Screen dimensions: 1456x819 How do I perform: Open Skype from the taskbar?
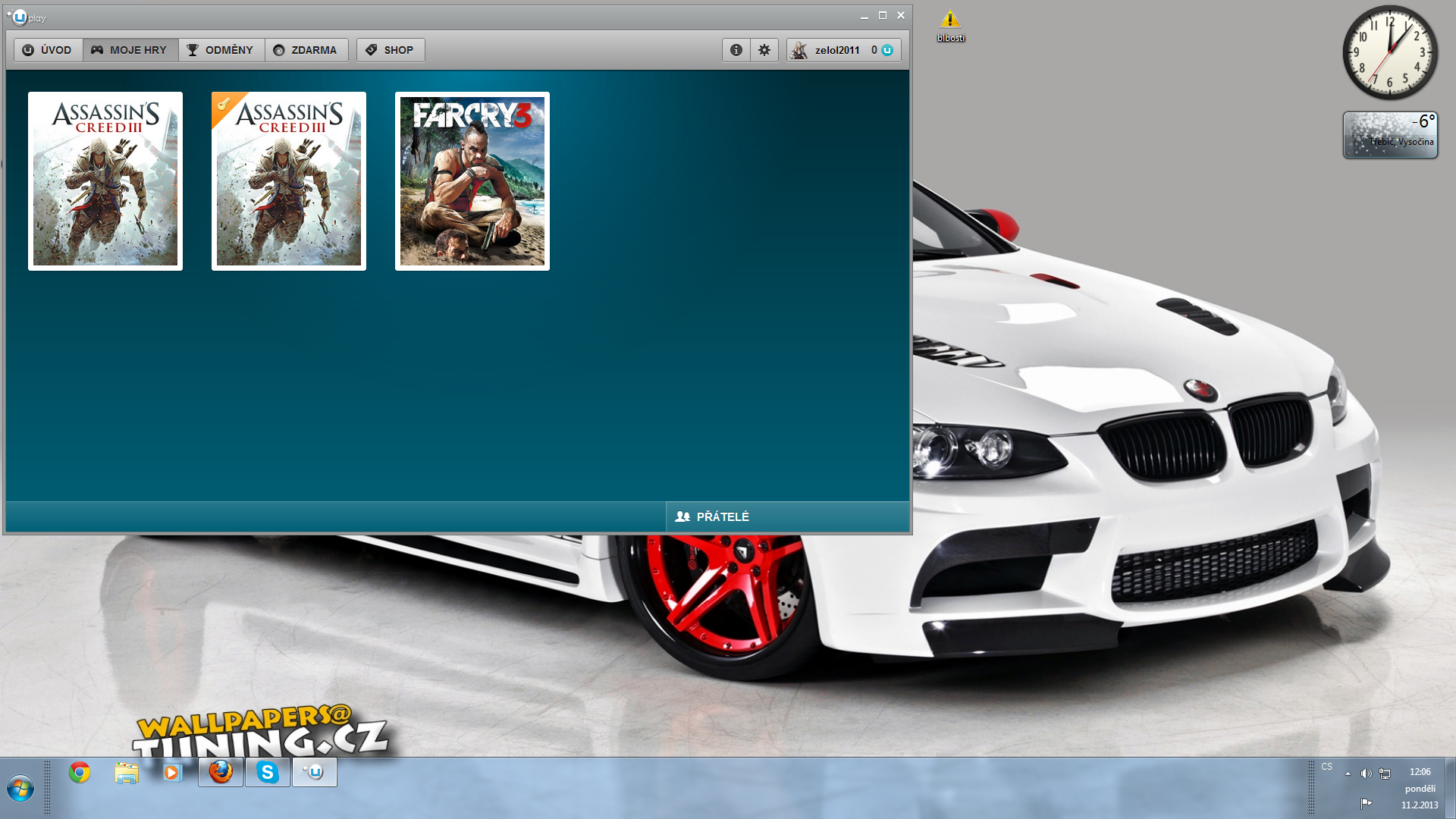[267, 773]
